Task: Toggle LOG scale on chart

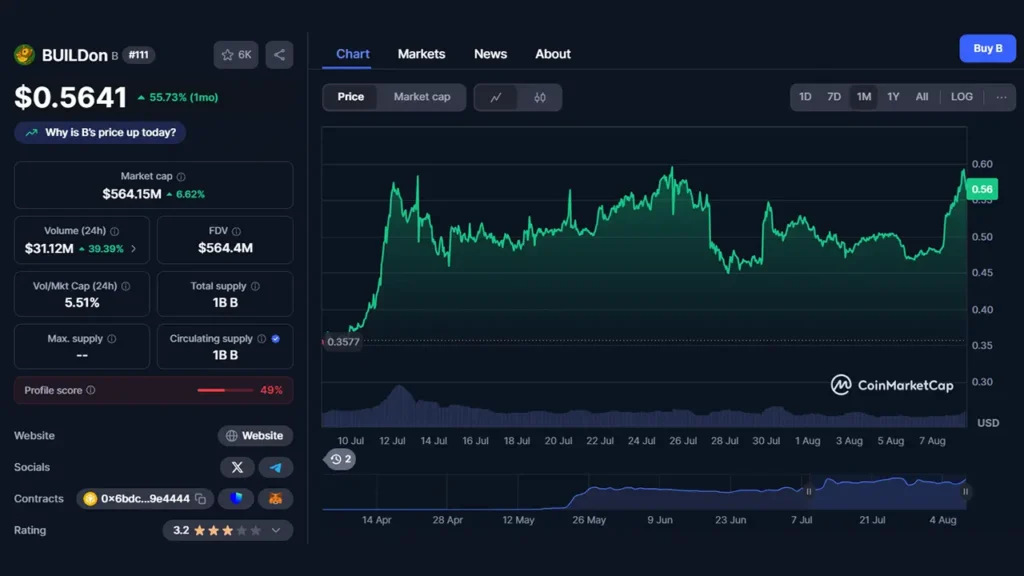Action: (961, 97)
